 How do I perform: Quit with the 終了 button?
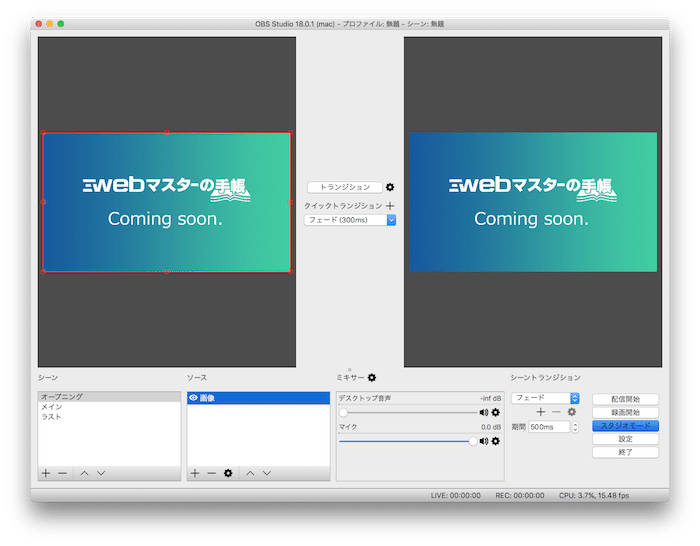625,452
